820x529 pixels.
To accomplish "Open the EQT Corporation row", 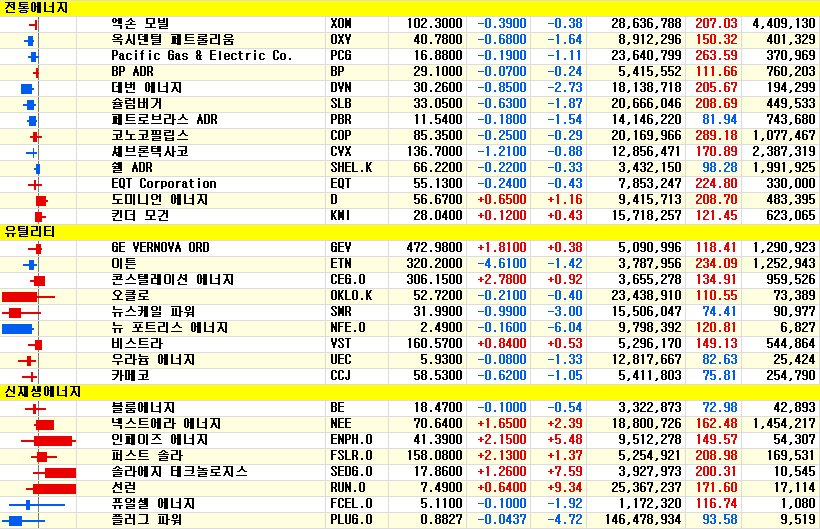I will click(410, 184).
